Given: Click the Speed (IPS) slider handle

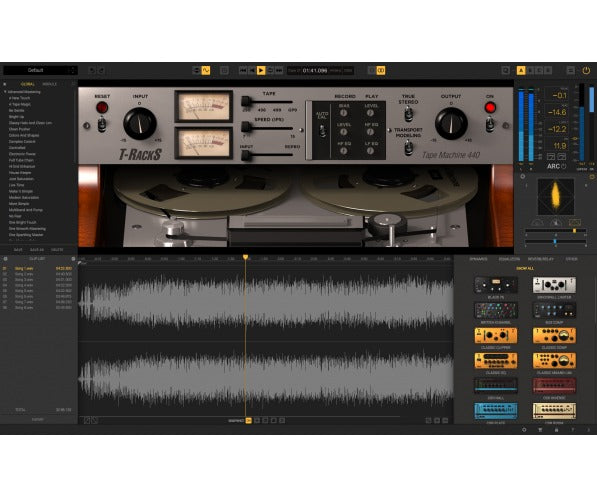Looking at the screenshot, I should click(246, 127).
